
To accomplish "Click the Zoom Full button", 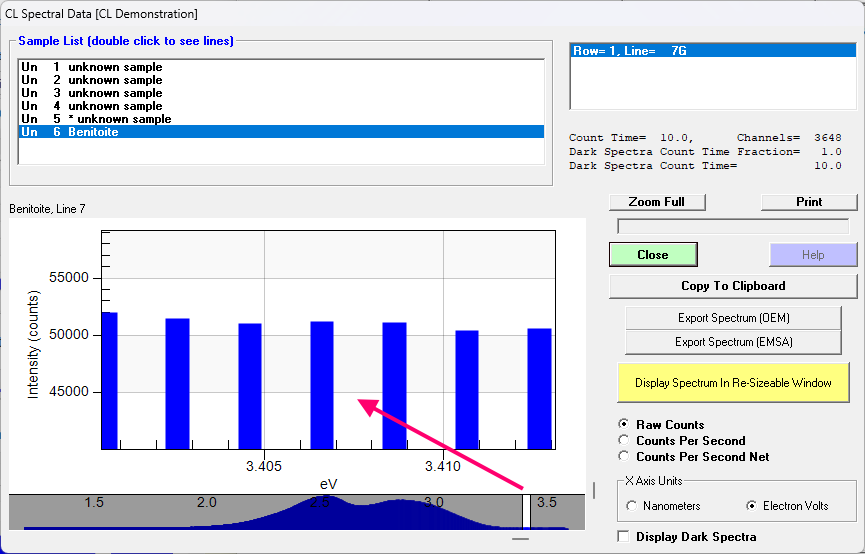I will (x=656, y=202).
